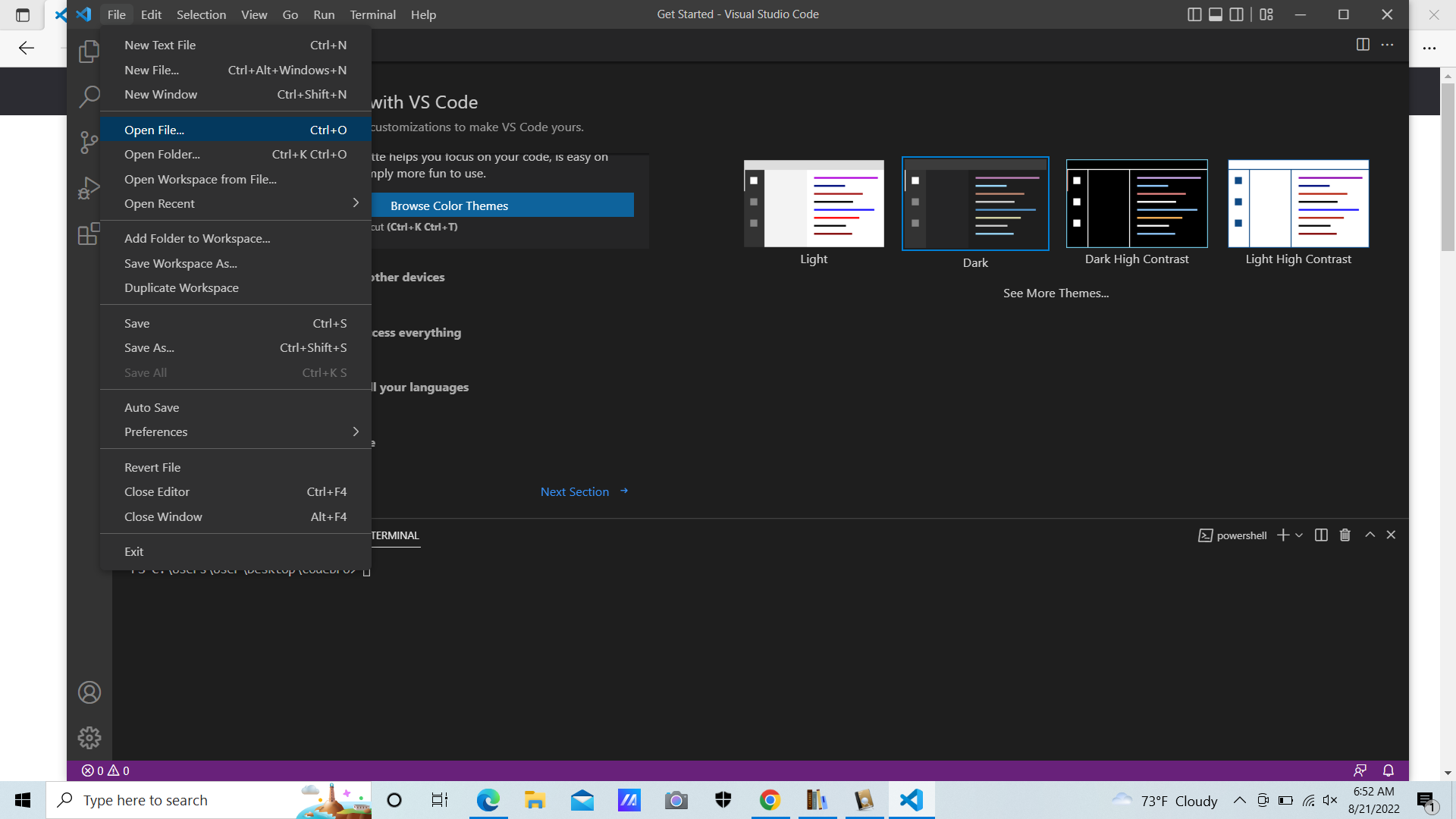
Task: Choose Open File... in File menu
Action: (235, 130)
